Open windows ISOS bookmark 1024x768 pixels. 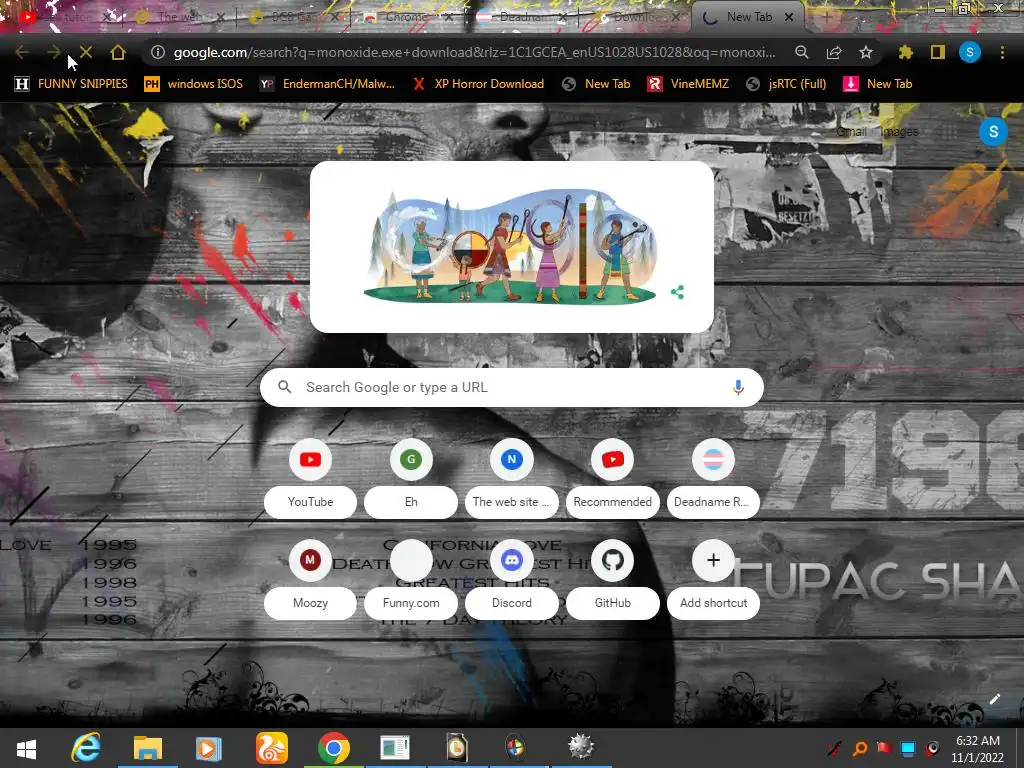pyautogui.click(x=194, y=84)
